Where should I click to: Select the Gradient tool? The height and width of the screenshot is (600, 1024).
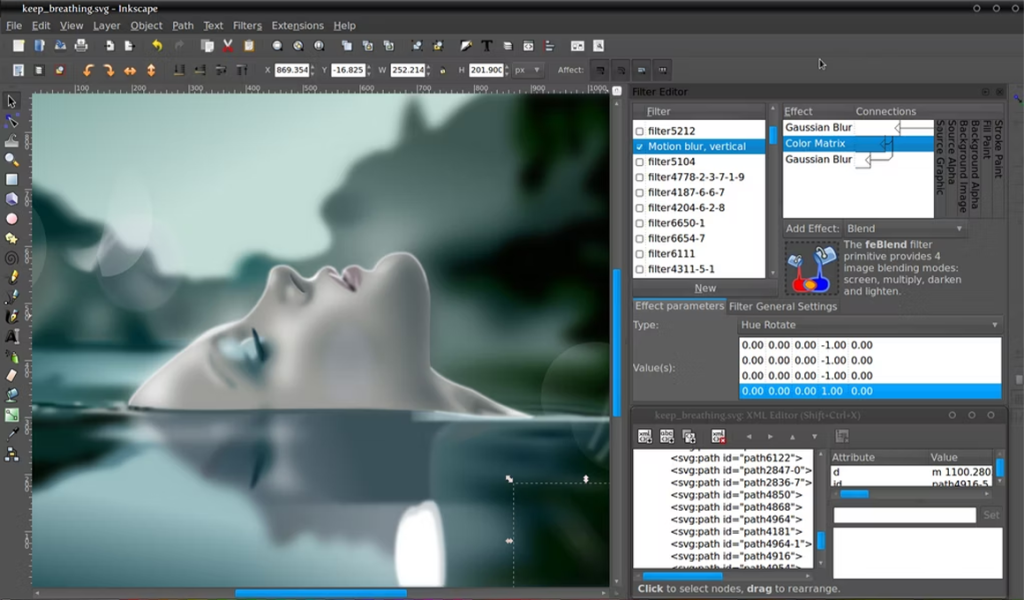[x=11, y=415]
